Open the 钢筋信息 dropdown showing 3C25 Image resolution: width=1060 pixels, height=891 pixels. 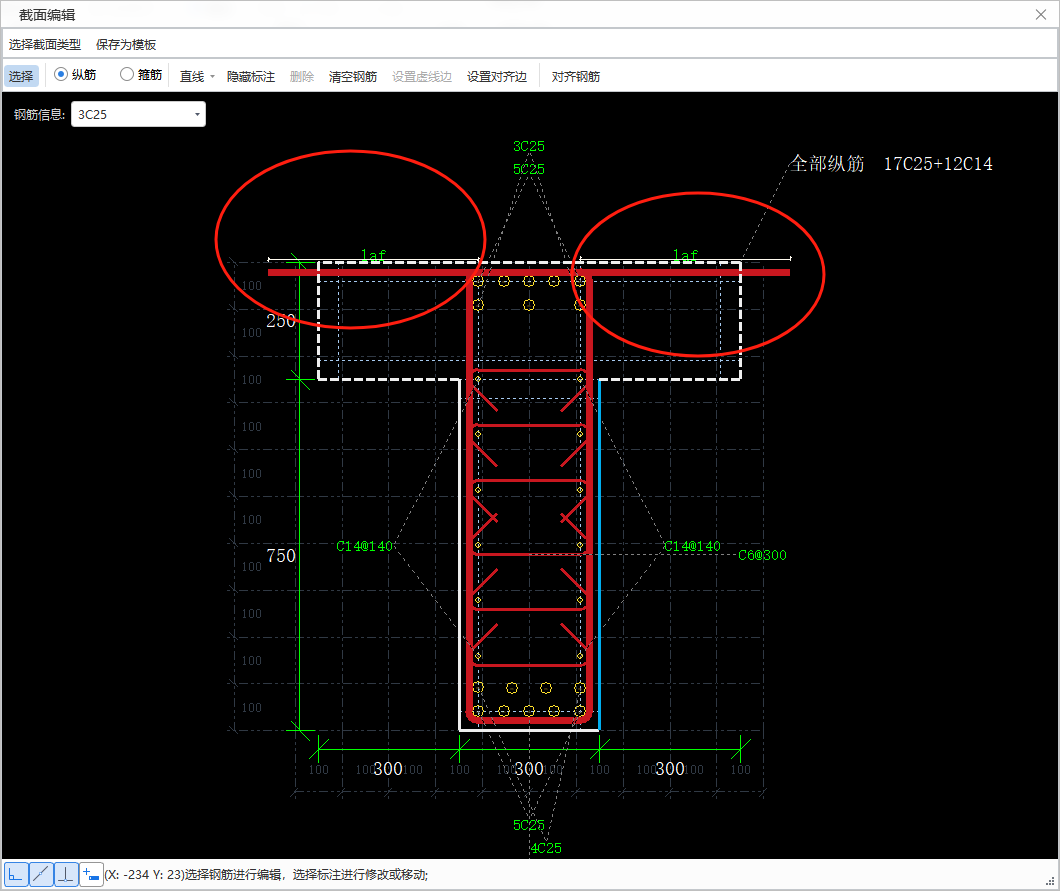(138, 114)
